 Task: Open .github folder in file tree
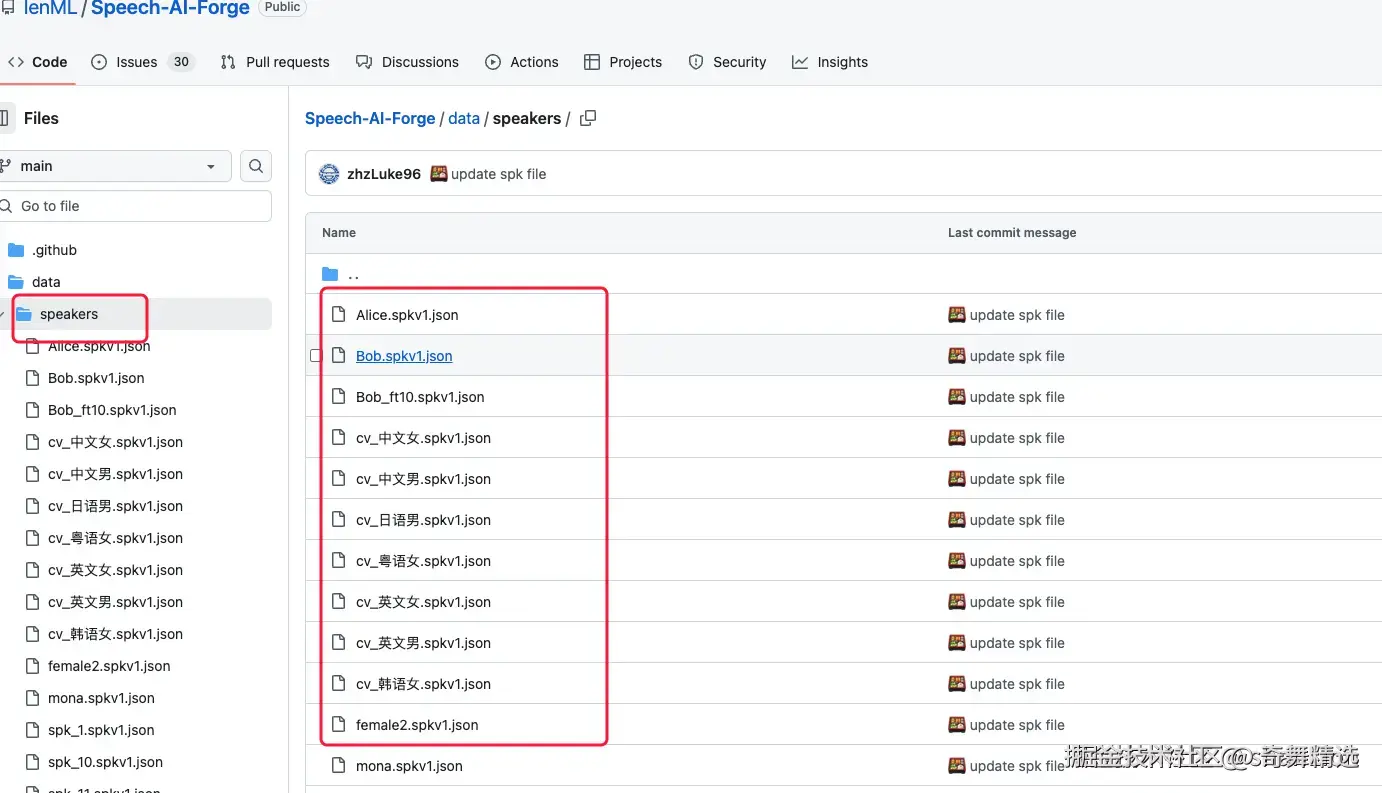point(54,250)
